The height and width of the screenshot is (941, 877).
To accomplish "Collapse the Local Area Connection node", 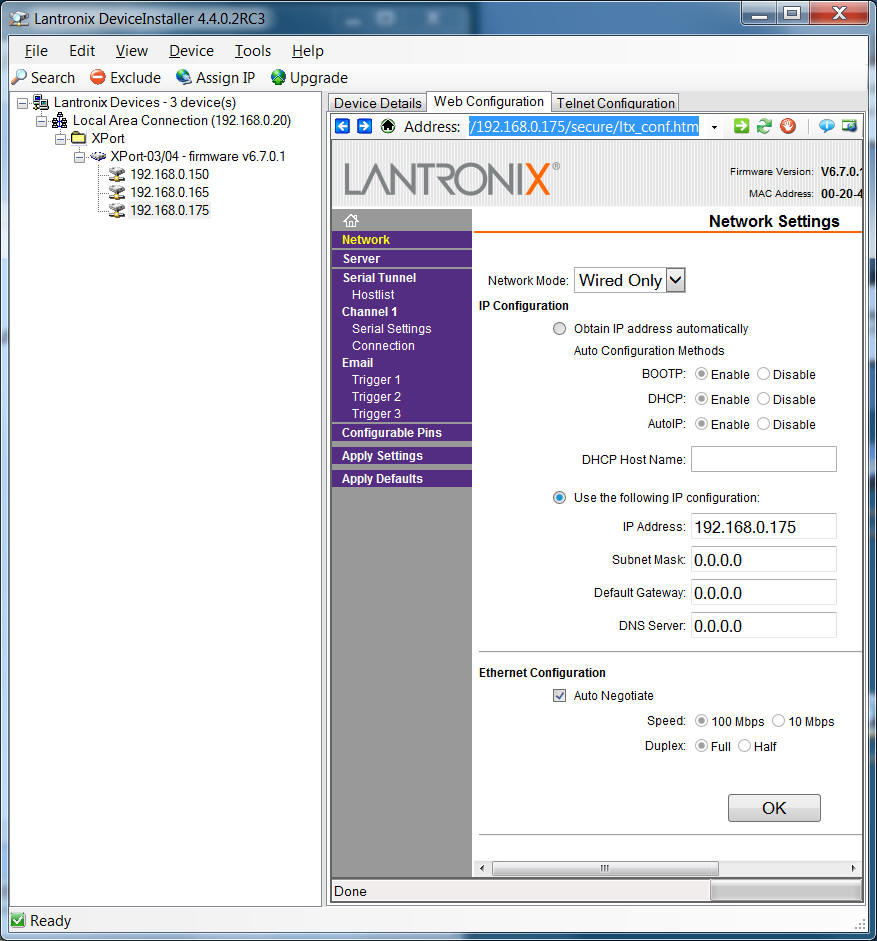I will coord(41,121).
